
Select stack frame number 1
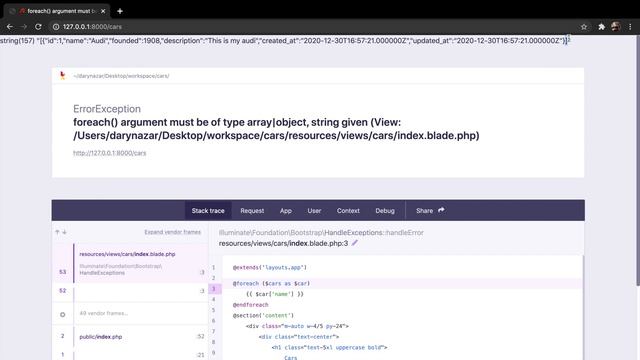(x=130, y=354)
